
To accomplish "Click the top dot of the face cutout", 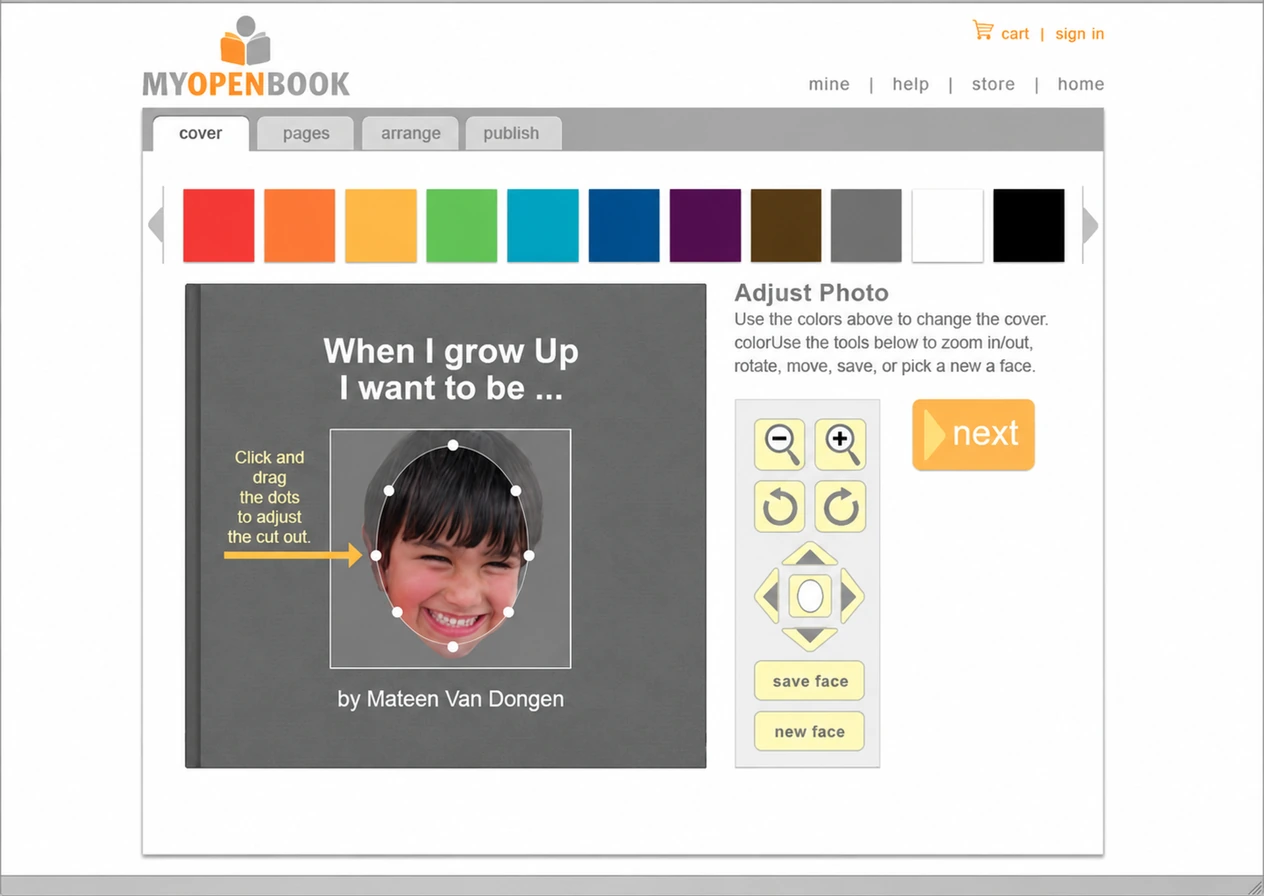I will click(453, 445).
